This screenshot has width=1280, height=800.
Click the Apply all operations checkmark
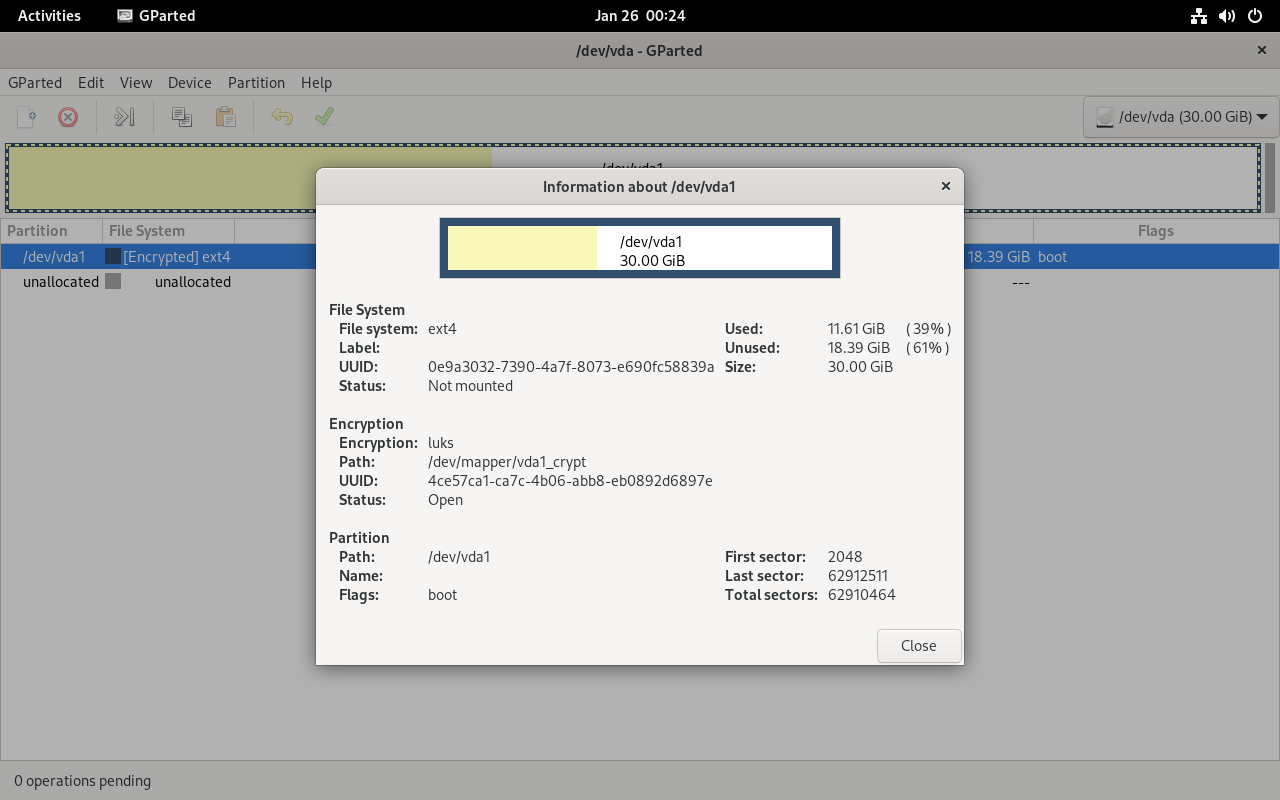[324, 117]
